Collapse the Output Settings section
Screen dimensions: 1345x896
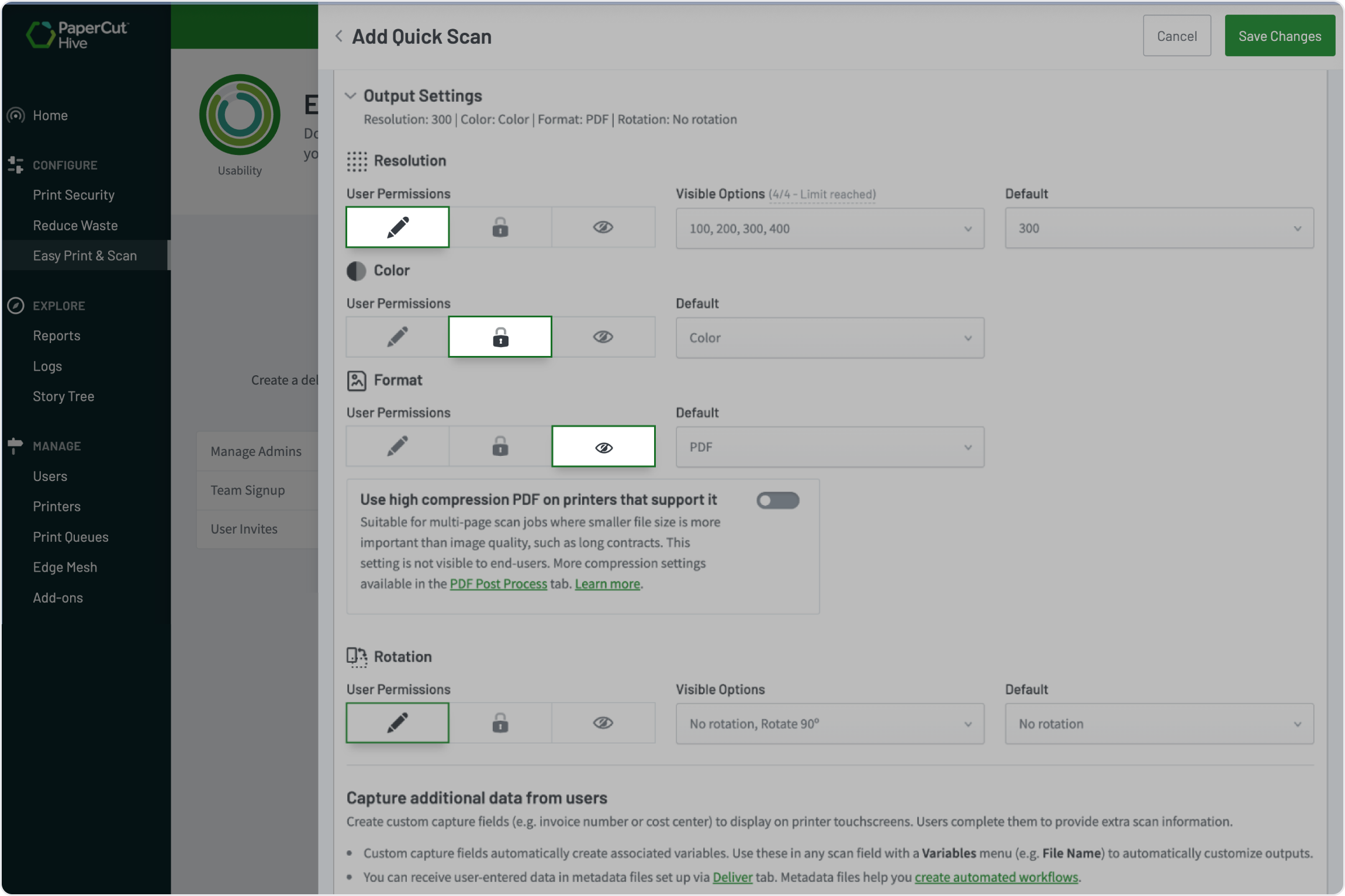pos(350,95)
